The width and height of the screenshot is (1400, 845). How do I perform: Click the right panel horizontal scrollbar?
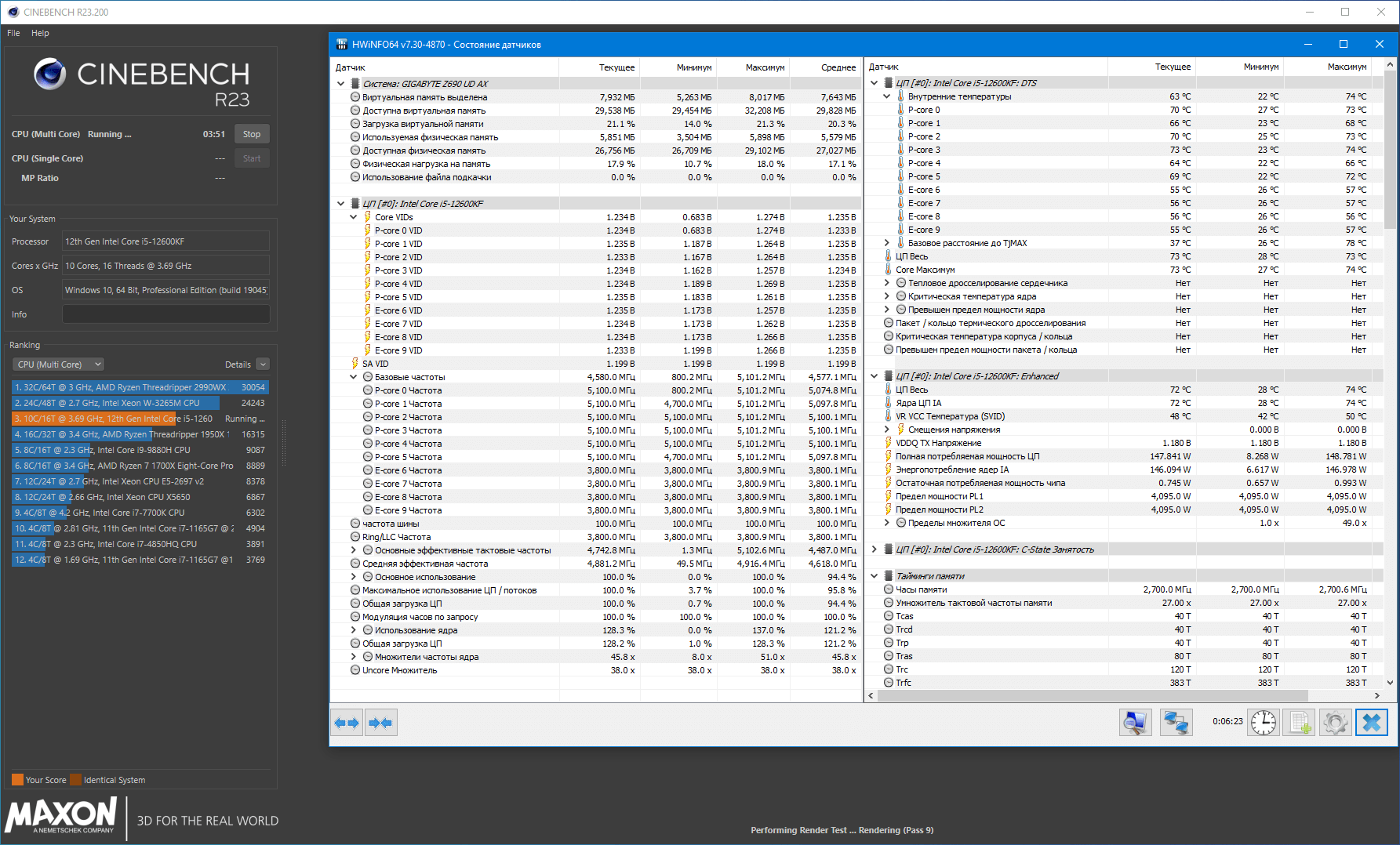pos(1092,695)
